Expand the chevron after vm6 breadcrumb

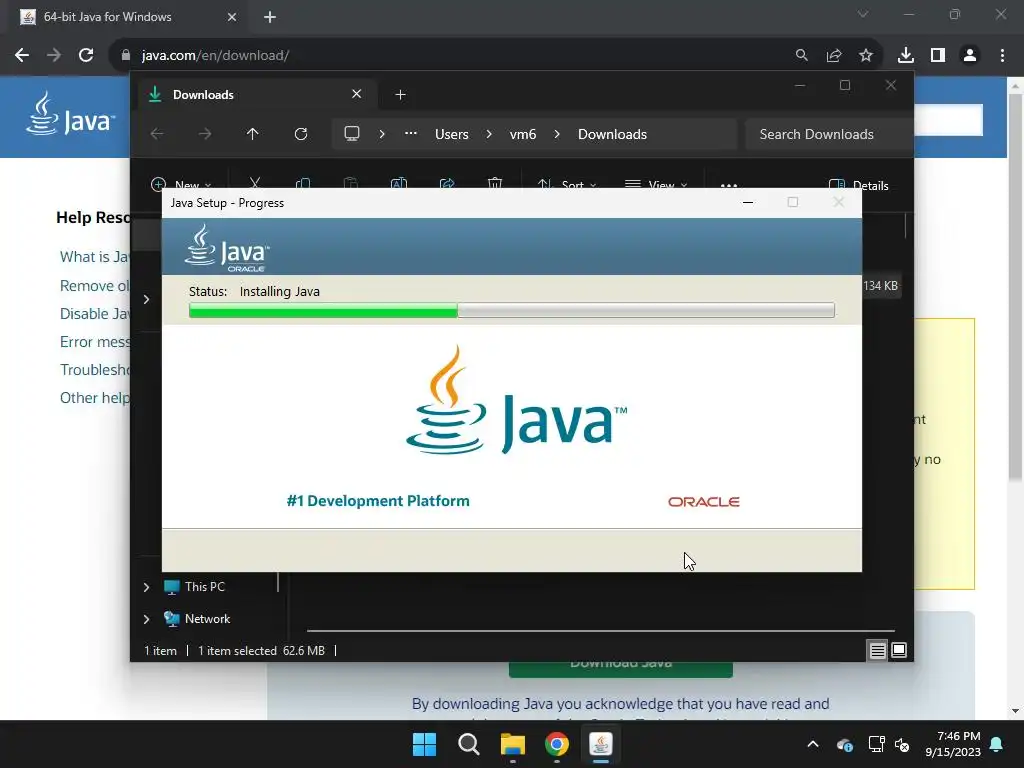click(x=557, y=134)
